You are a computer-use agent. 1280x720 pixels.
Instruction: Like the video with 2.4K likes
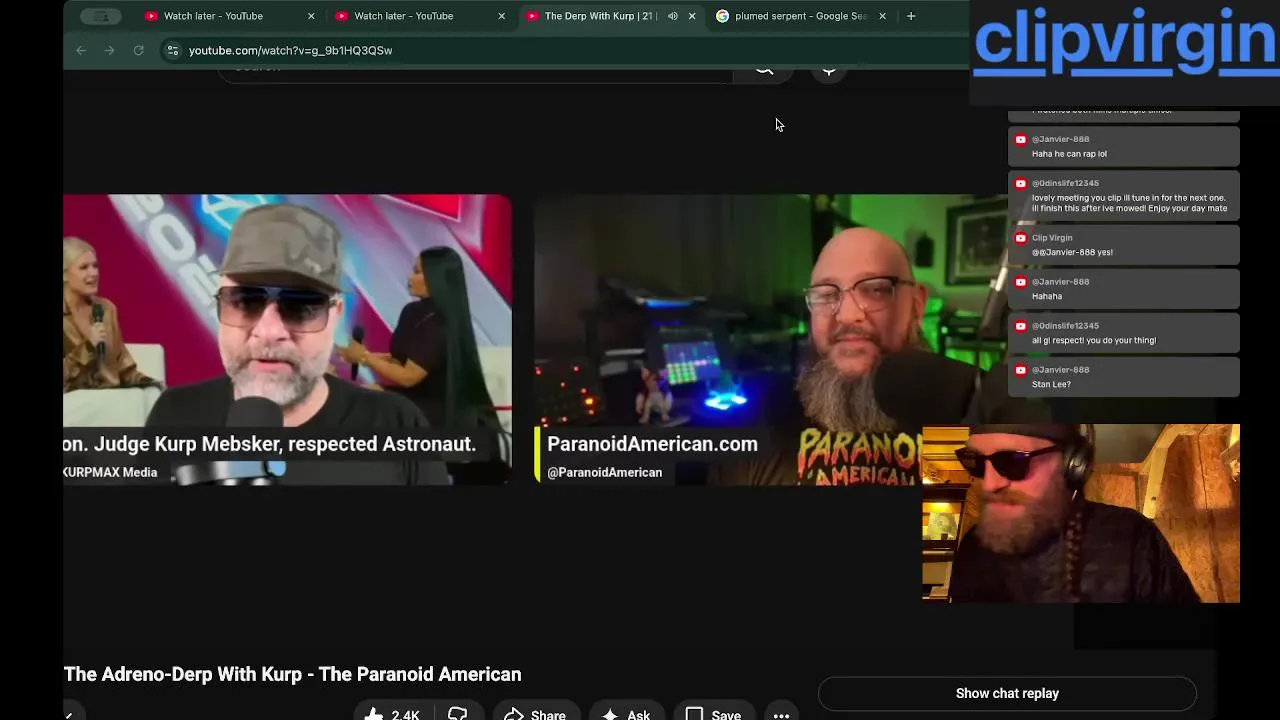[393, 714]
